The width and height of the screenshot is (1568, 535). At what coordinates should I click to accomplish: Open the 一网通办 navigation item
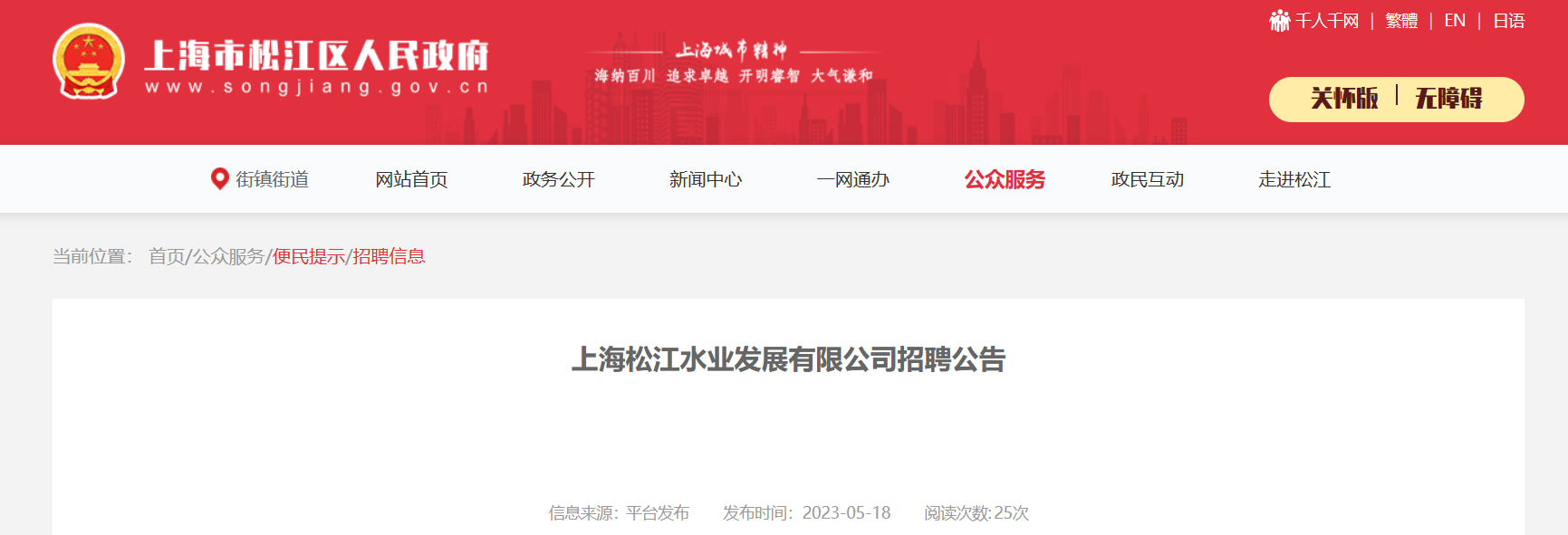[852, 179]
